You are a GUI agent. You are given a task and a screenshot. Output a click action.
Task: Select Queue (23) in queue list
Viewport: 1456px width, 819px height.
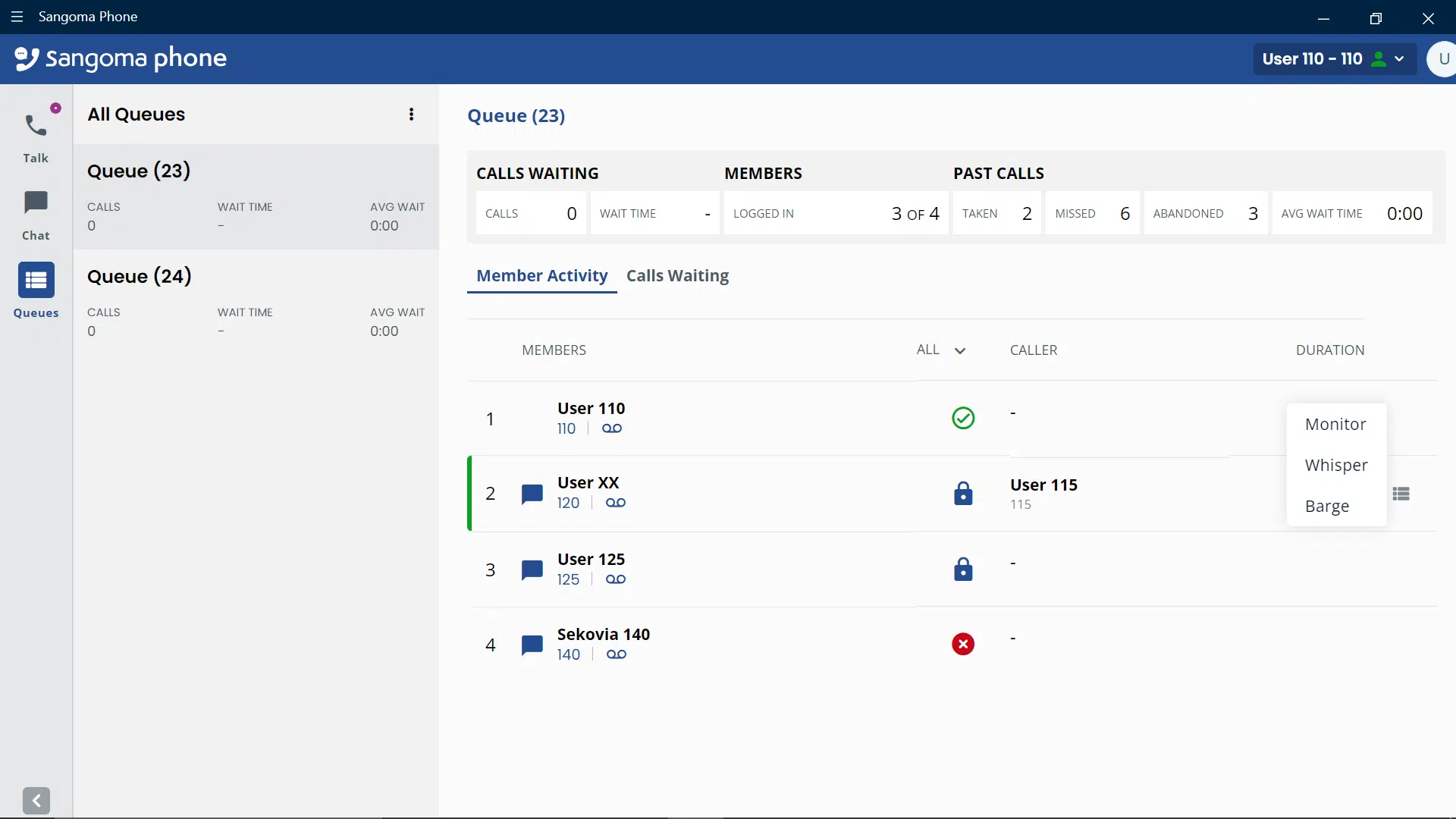pos(256,197)
